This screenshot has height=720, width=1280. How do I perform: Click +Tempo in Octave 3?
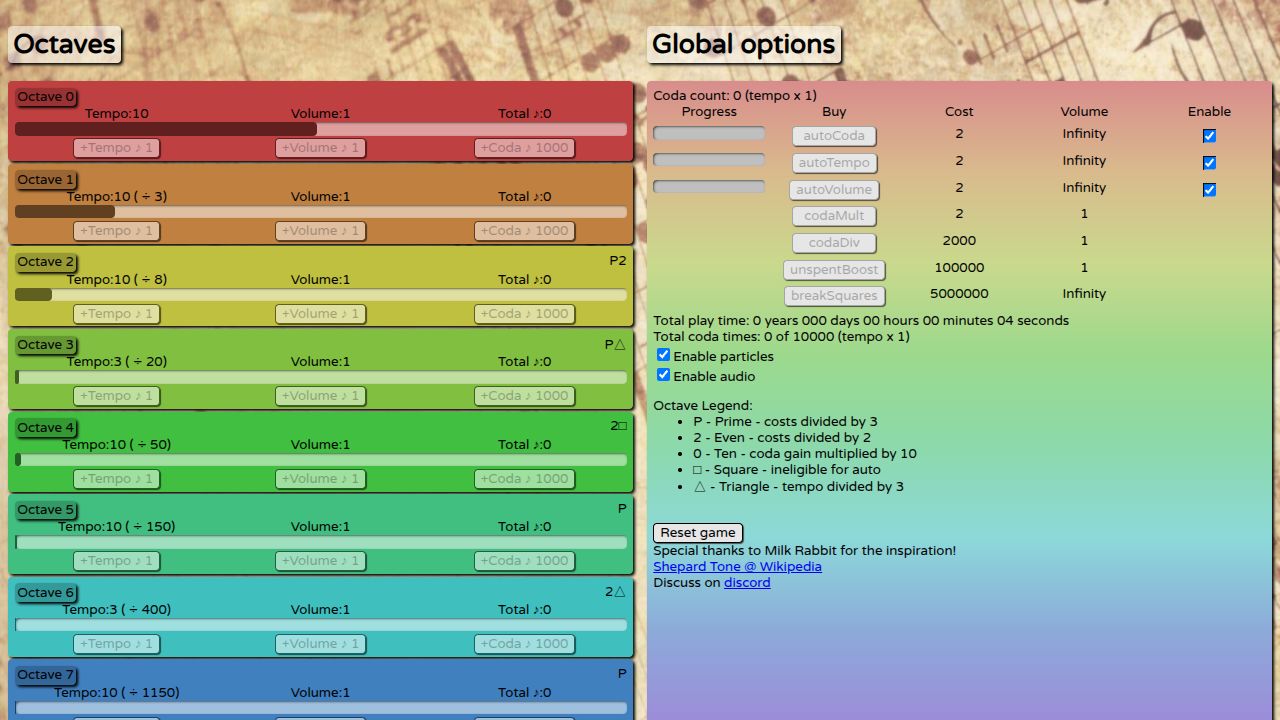pos(117,396)
